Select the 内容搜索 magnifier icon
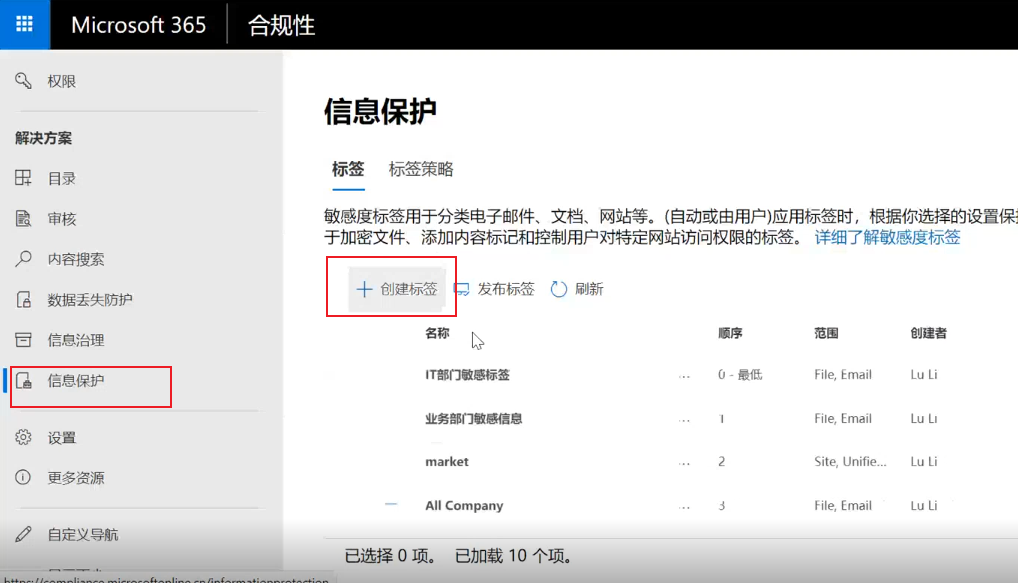Image resolution: width=1018 pixels, height=583 pixels. 24,259
